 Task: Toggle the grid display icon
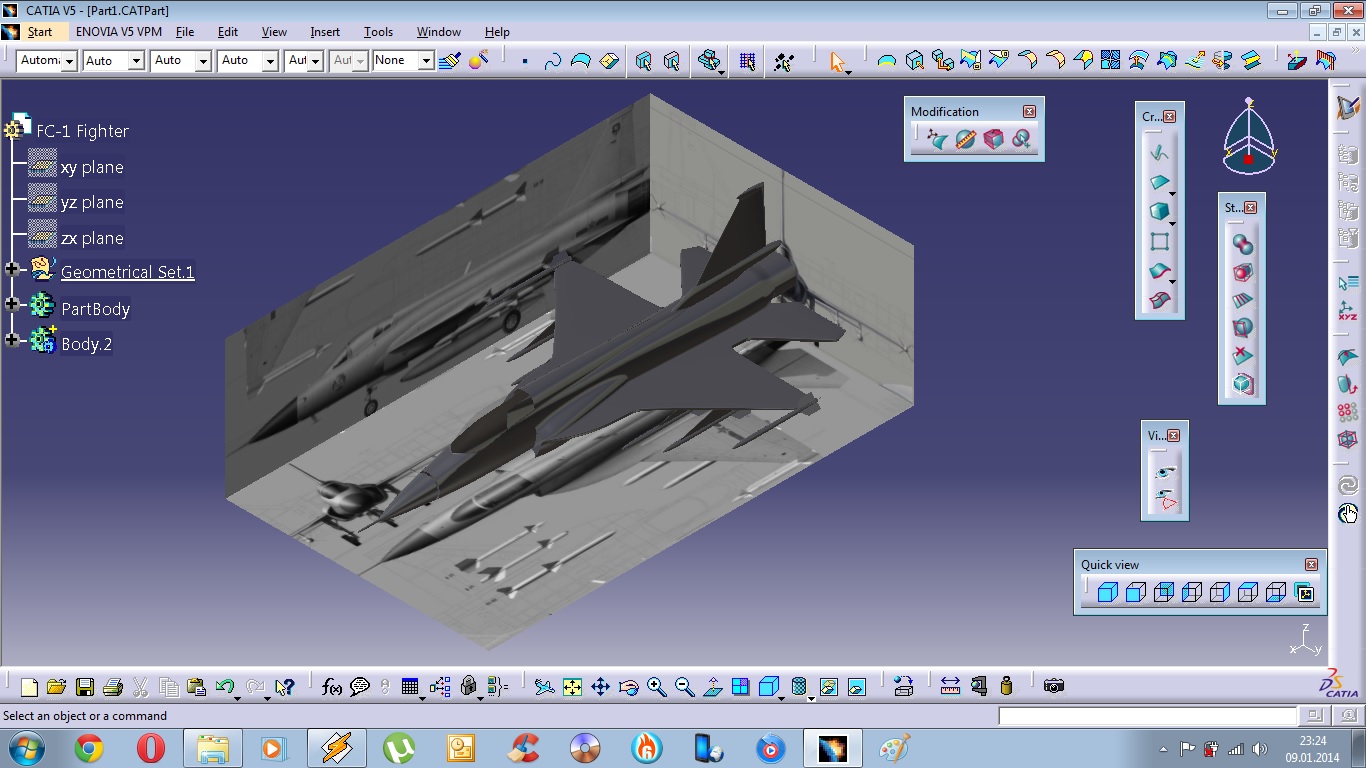pyautogui.click(x=747, y=61)
